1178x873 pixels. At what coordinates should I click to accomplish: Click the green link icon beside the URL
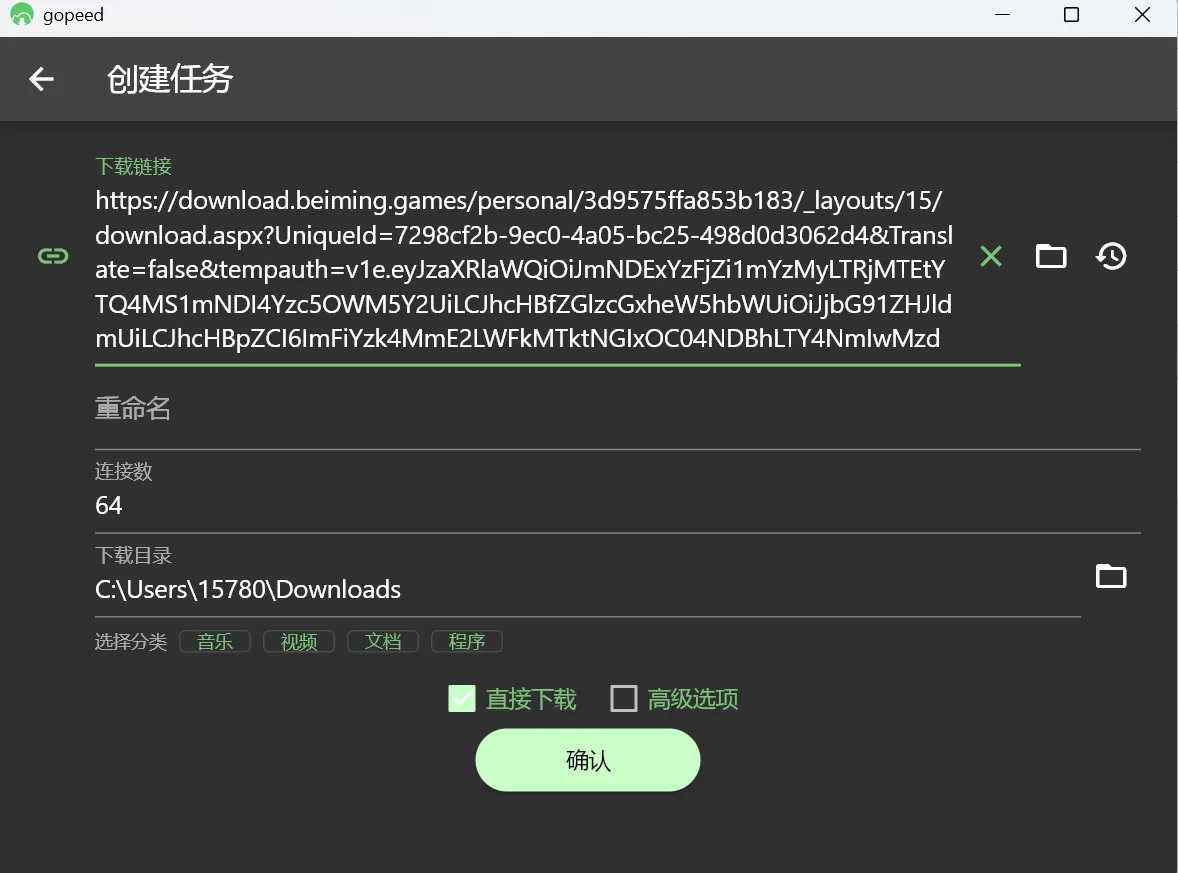coord(52,256)
